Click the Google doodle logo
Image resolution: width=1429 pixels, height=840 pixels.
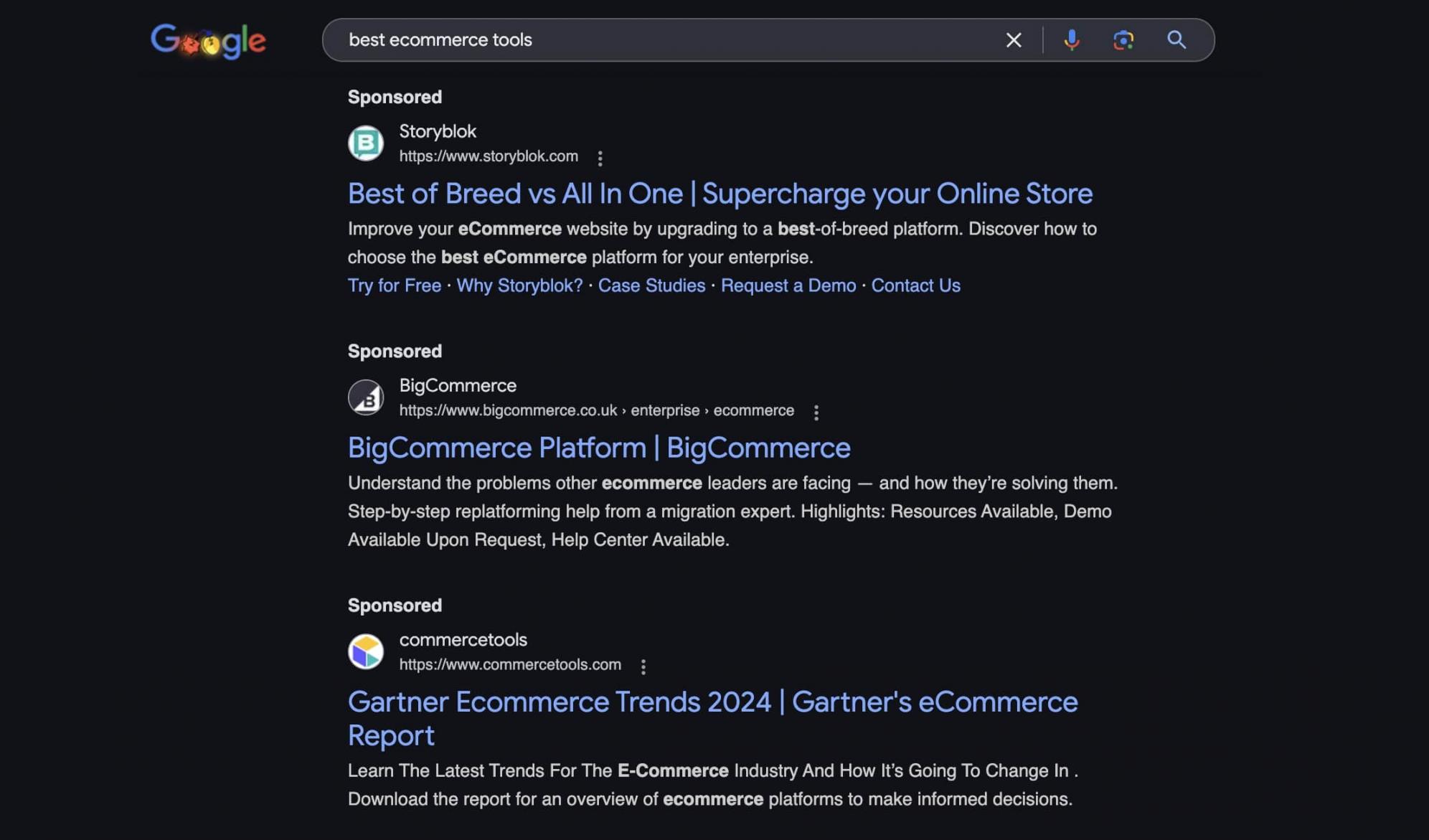[208, 41]
